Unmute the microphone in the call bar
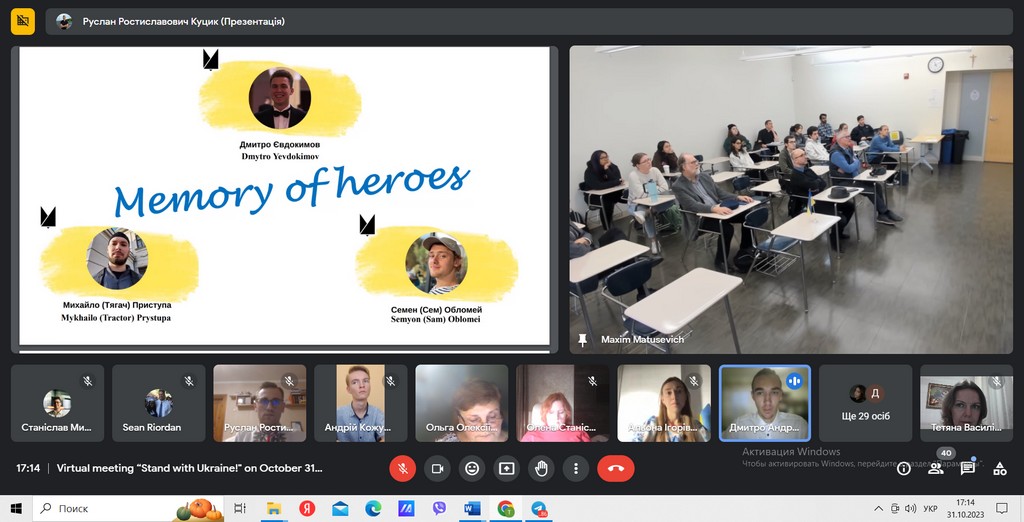Screen dimensions: 1024x522 coord(402,468)
